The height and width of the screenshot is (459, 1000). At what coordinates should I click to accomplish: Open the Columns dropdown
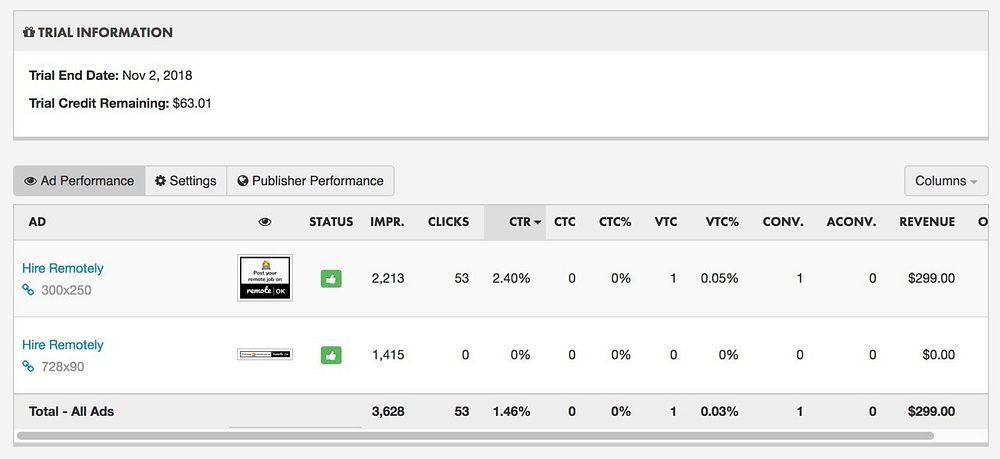point(945,181)
